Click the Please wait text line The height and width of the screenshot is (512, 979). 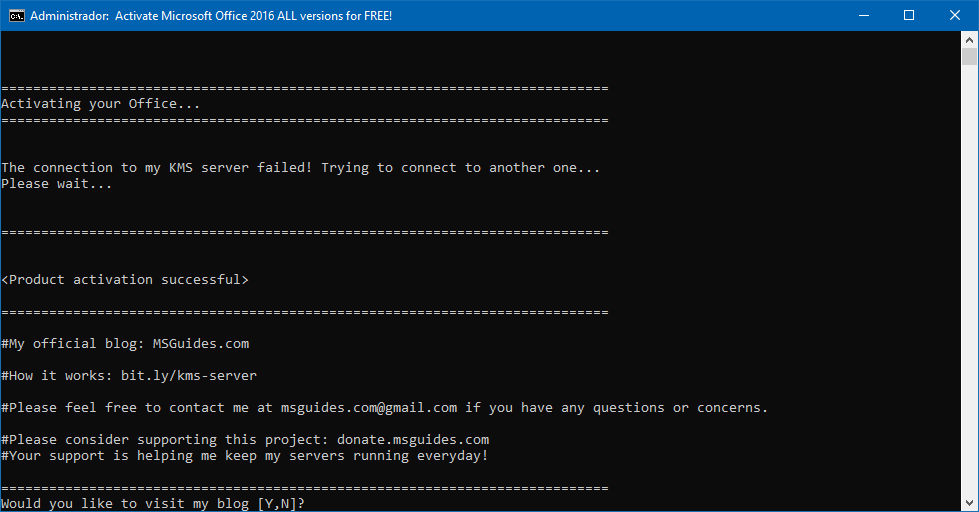(57, 184)
